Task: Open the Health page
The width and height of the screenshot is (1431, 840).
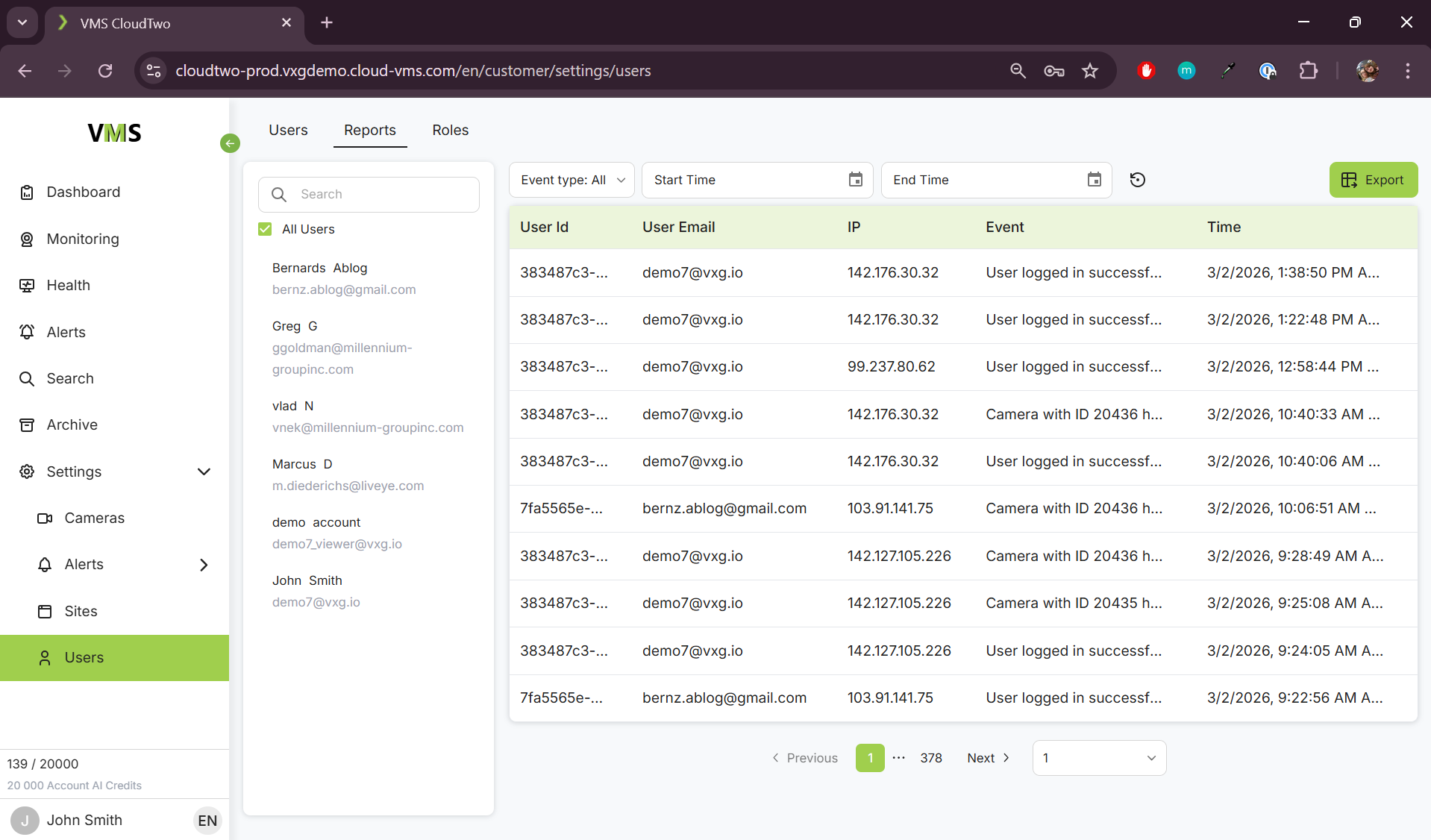Action: tap(68, 286)
